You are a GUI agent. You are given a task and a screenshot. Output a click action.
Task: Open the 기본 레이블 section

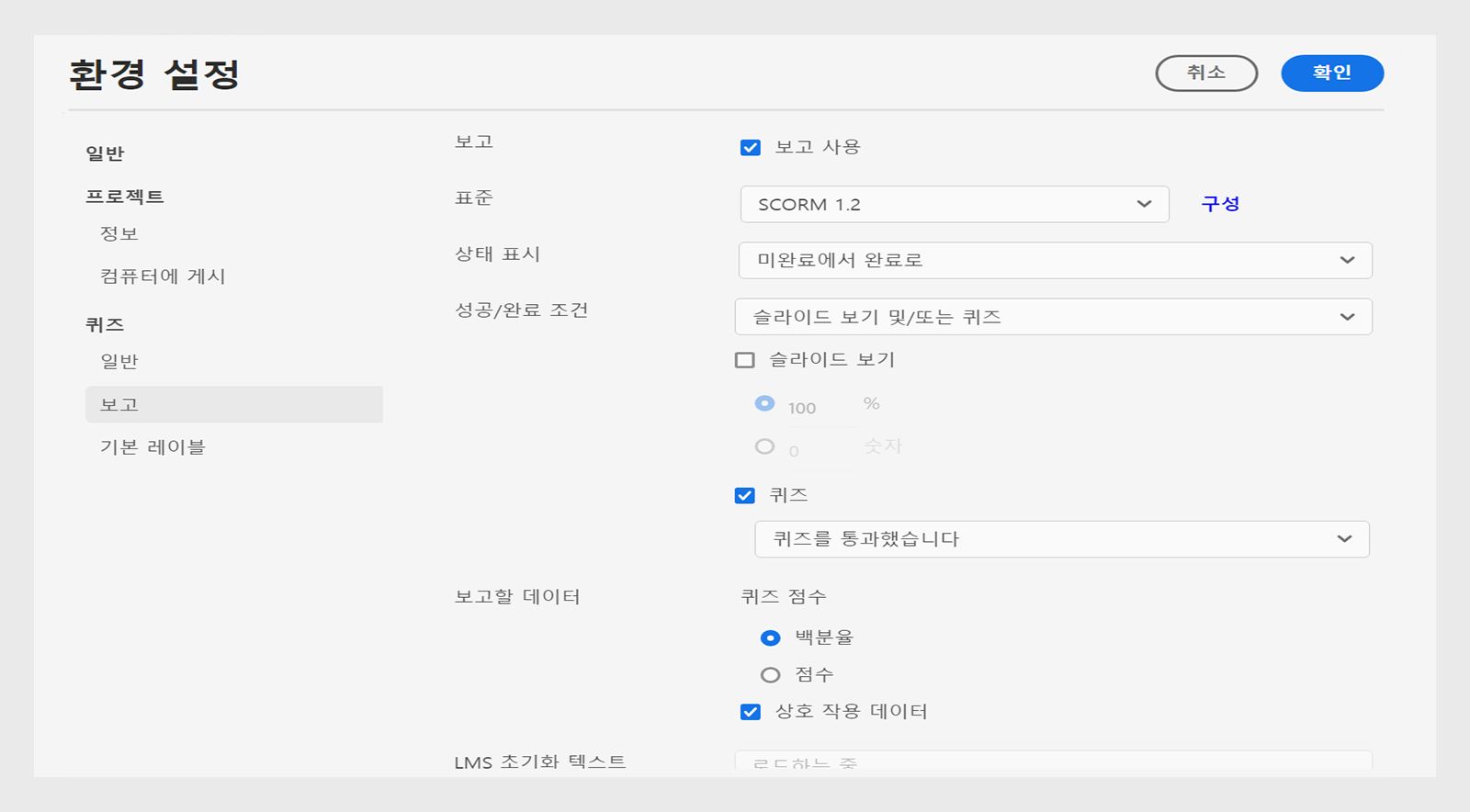click(153, 447)
